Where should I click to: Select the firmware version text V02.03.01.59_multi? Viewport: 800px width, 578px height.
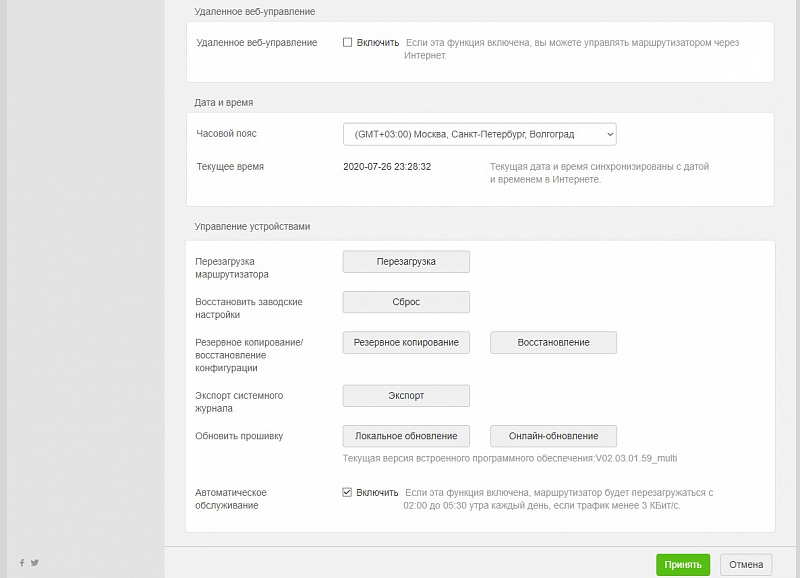tap(636, 458)
